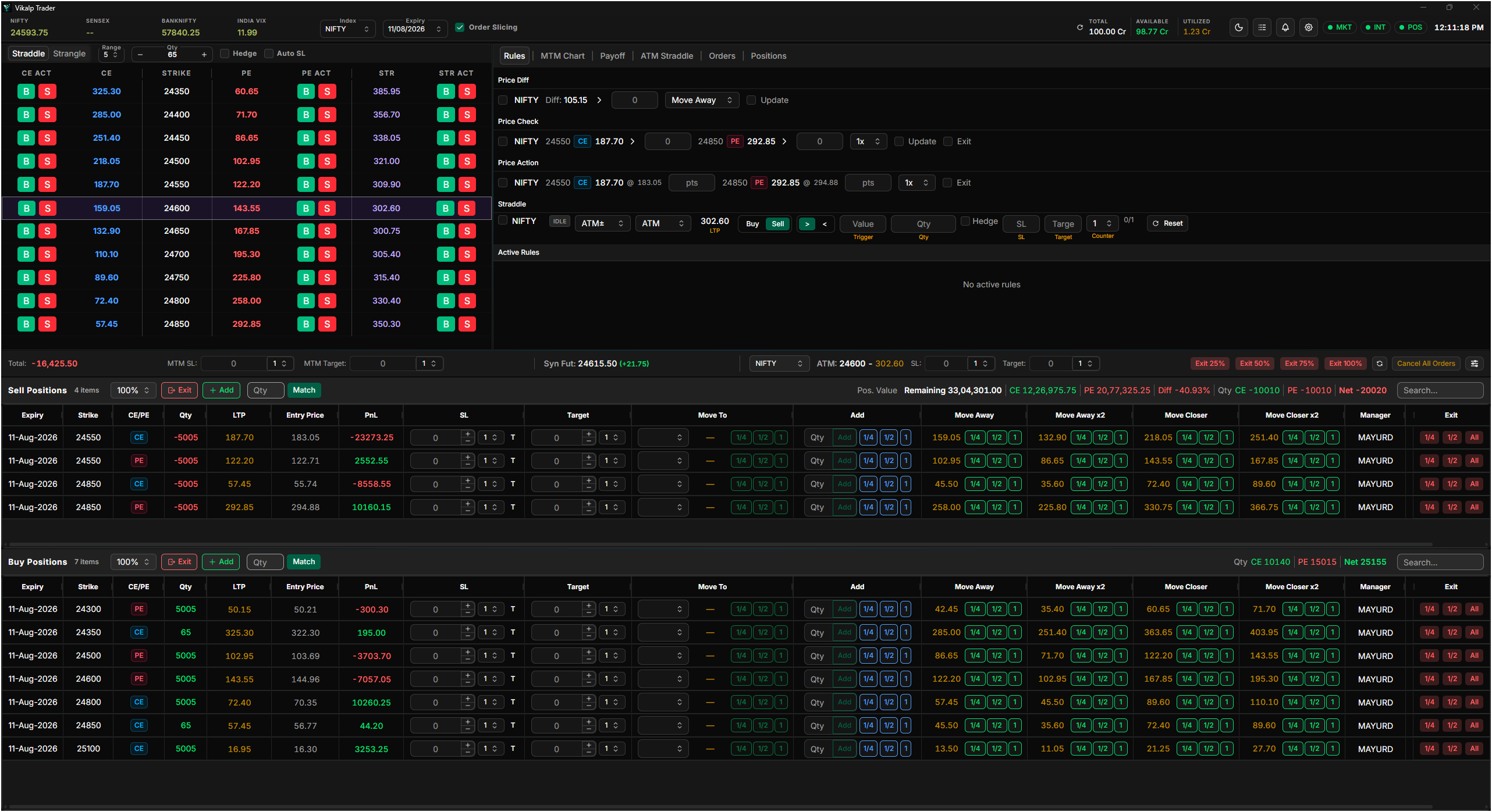Select greater-than operator in Straddle rule
The image size is (1492, 812).
pos(807,224)
